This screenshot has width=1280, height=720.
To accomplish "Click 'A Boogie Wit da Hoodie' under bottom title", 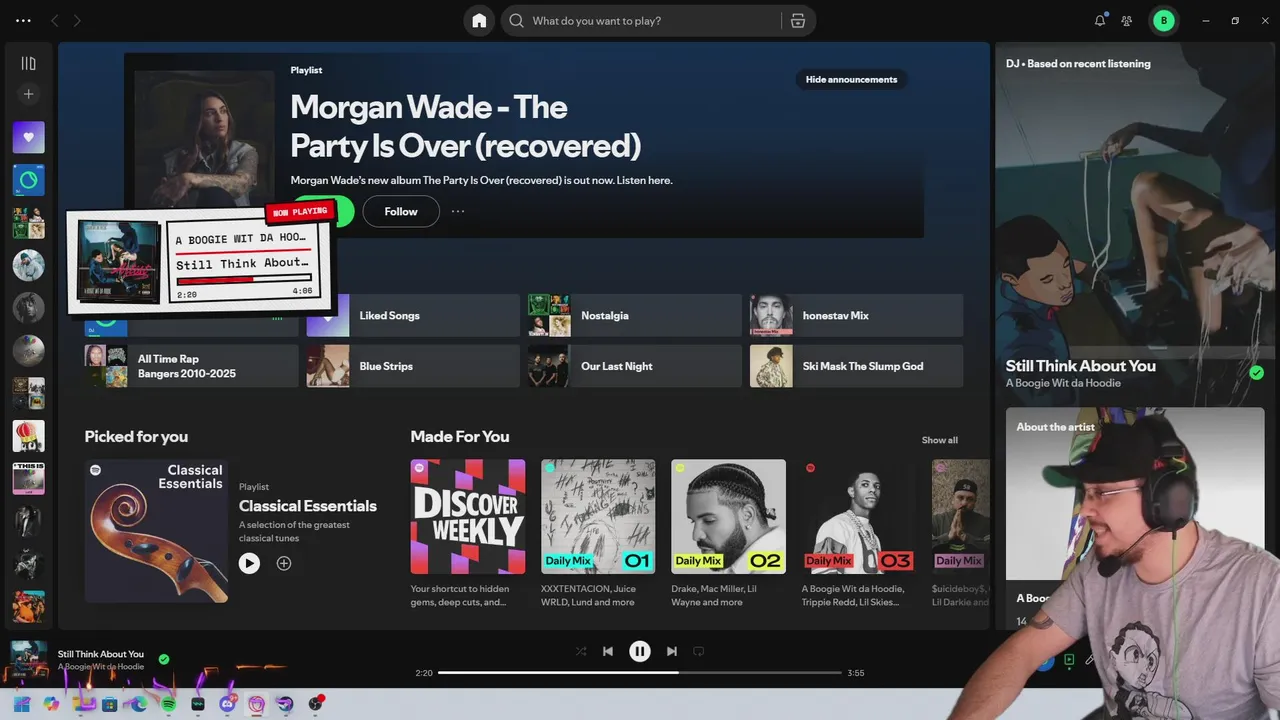I will tap(101, 666).
